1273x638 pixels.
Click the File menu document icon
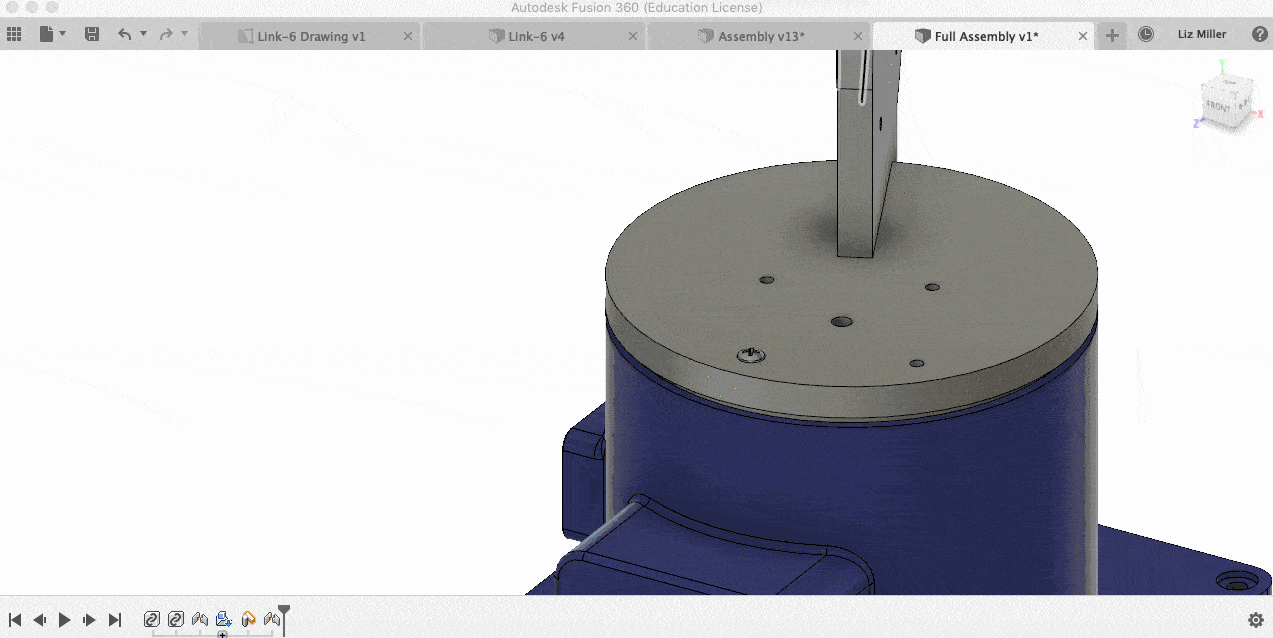(x=48, y=33)
